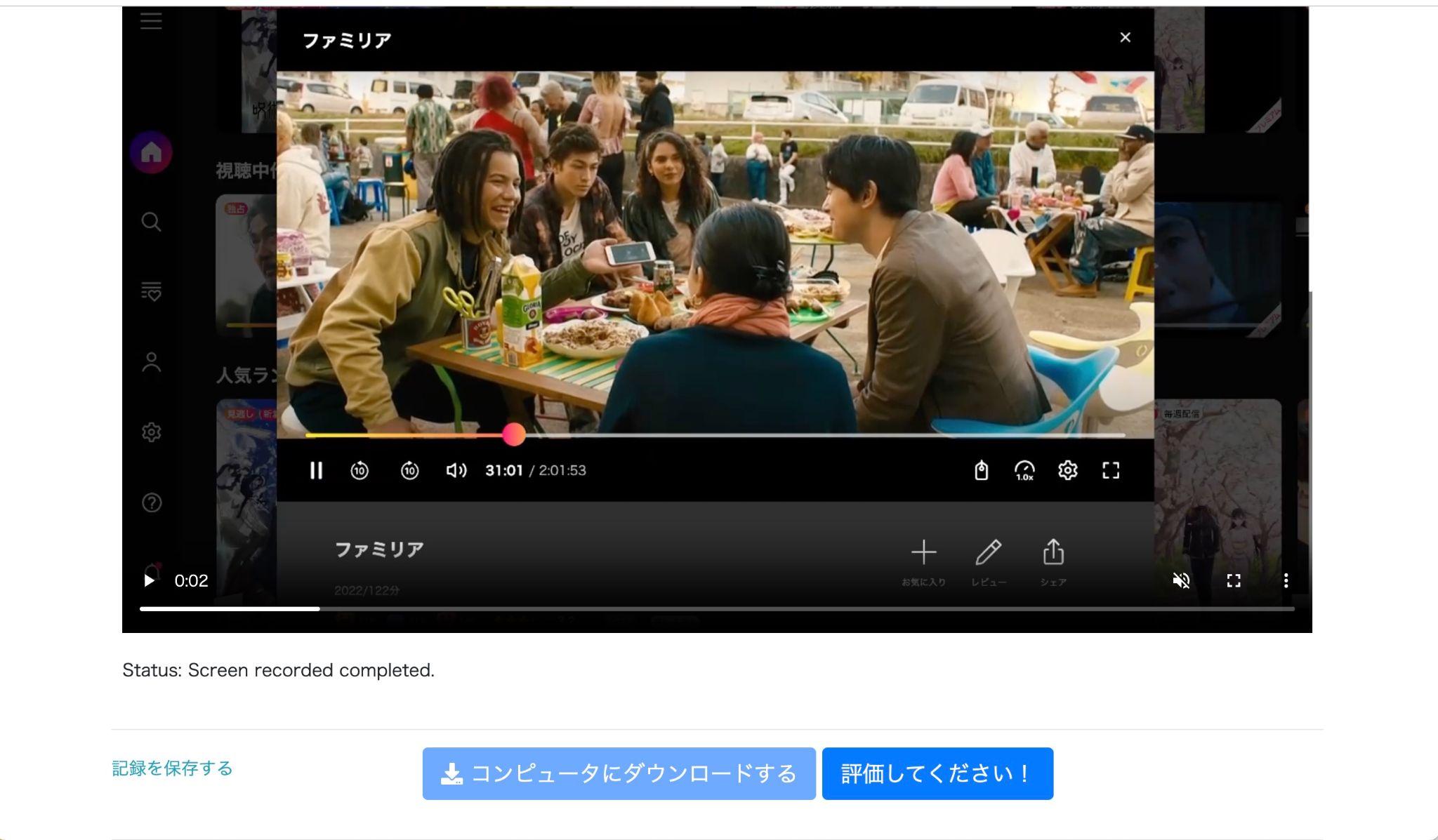This screenshot has height=840, width=1438.
Task: Toggle the movie player fullscreen icon
Action: (1111, 470)
